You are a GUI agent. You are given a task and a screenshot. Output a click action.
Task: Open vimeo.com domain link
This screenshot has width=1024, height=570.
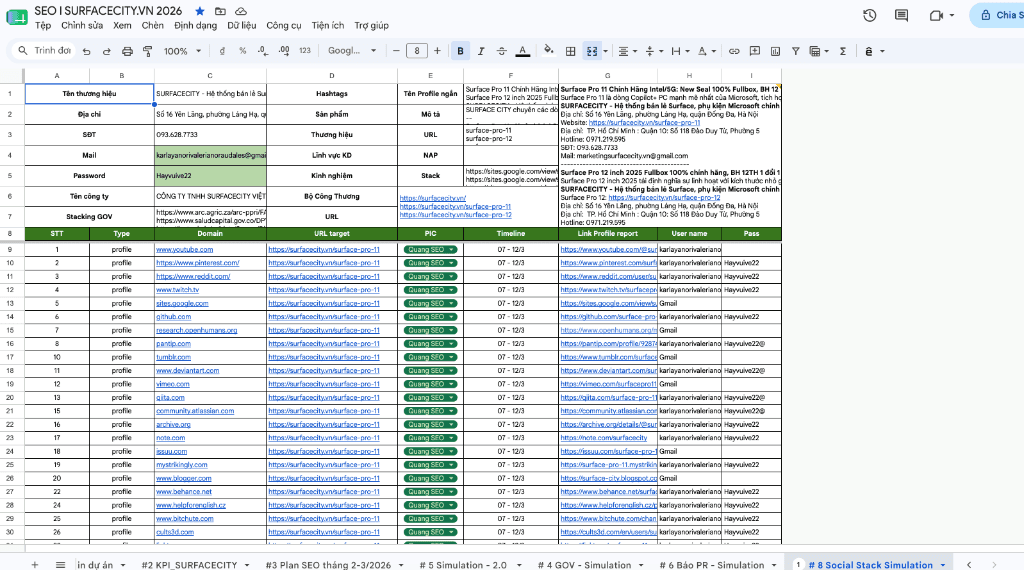tap(173, 384)
